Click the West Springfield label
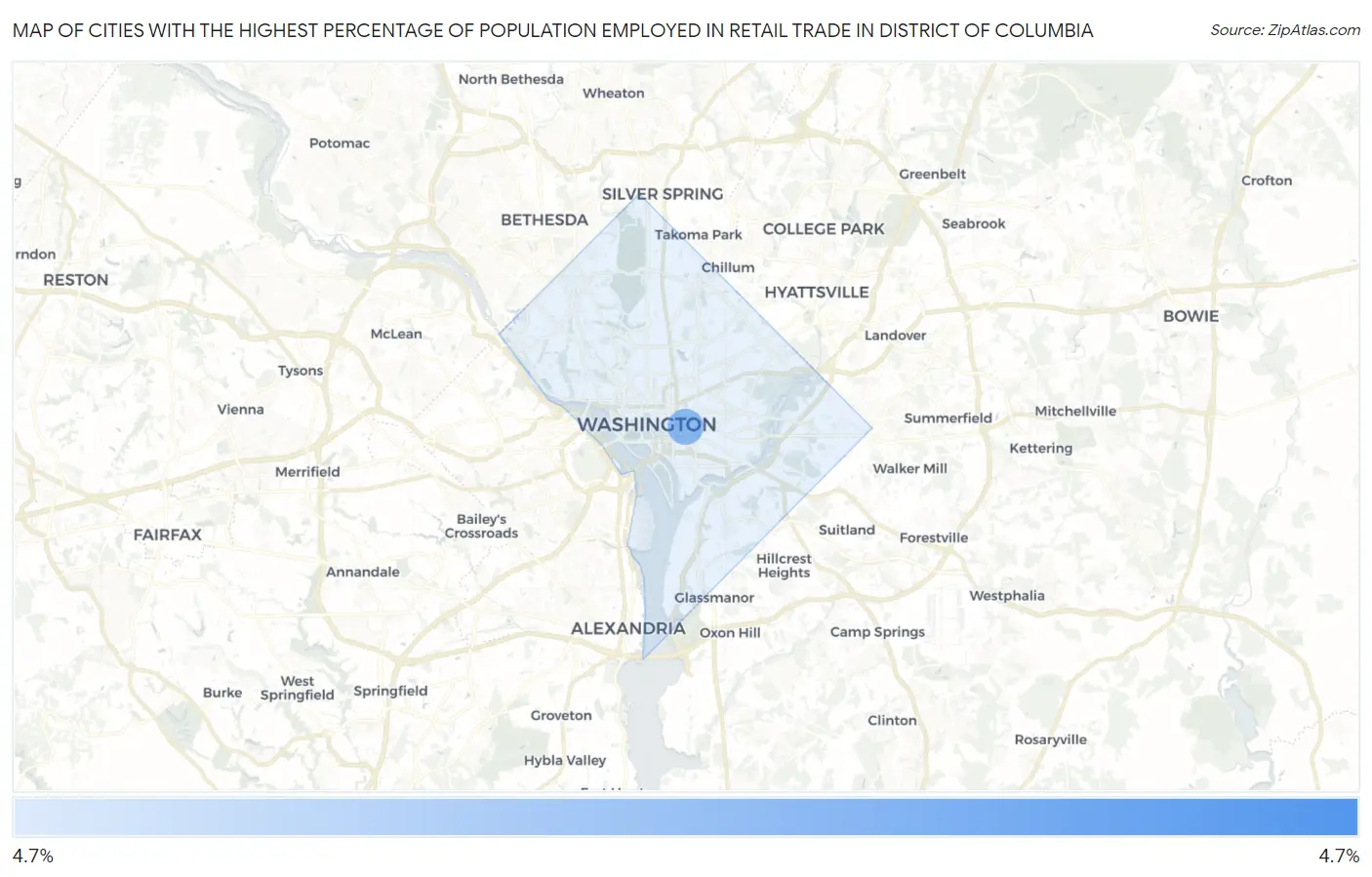The width and height of the screenshot is (1372, 877). [298, 689]
